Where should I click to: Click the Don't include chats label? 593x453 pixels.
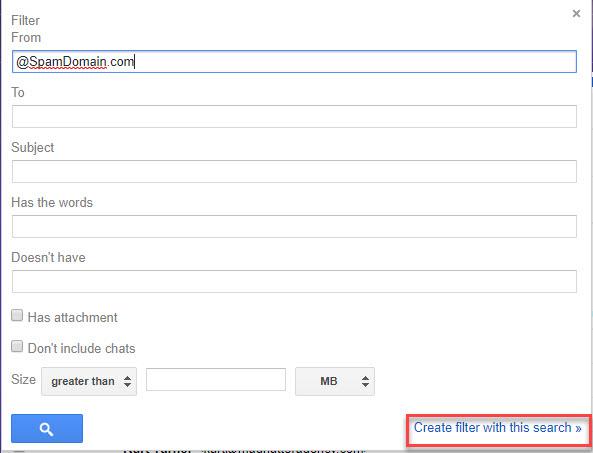click(x=82, y=348)
